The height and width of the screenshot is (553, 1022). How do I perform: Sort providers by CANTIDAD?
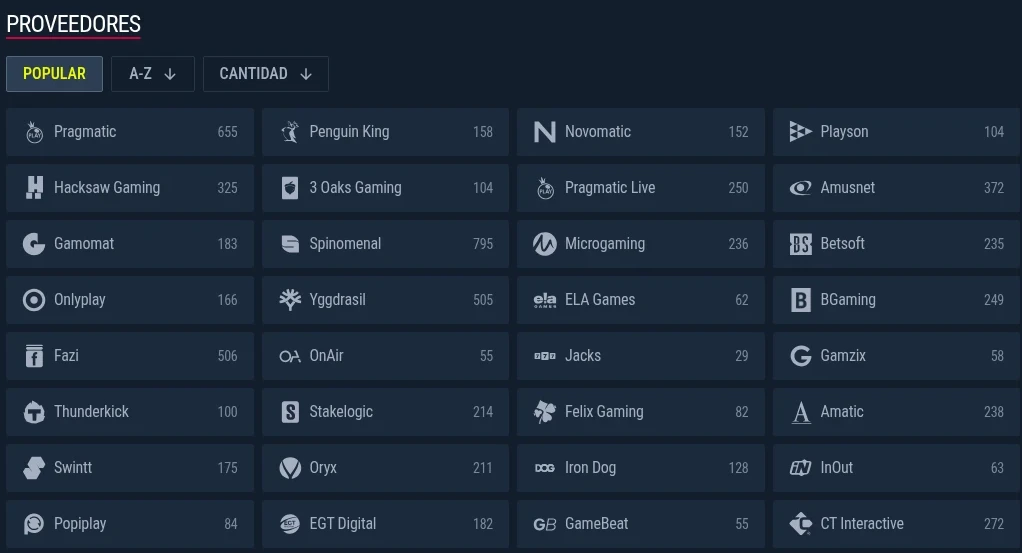pos(266,74)
